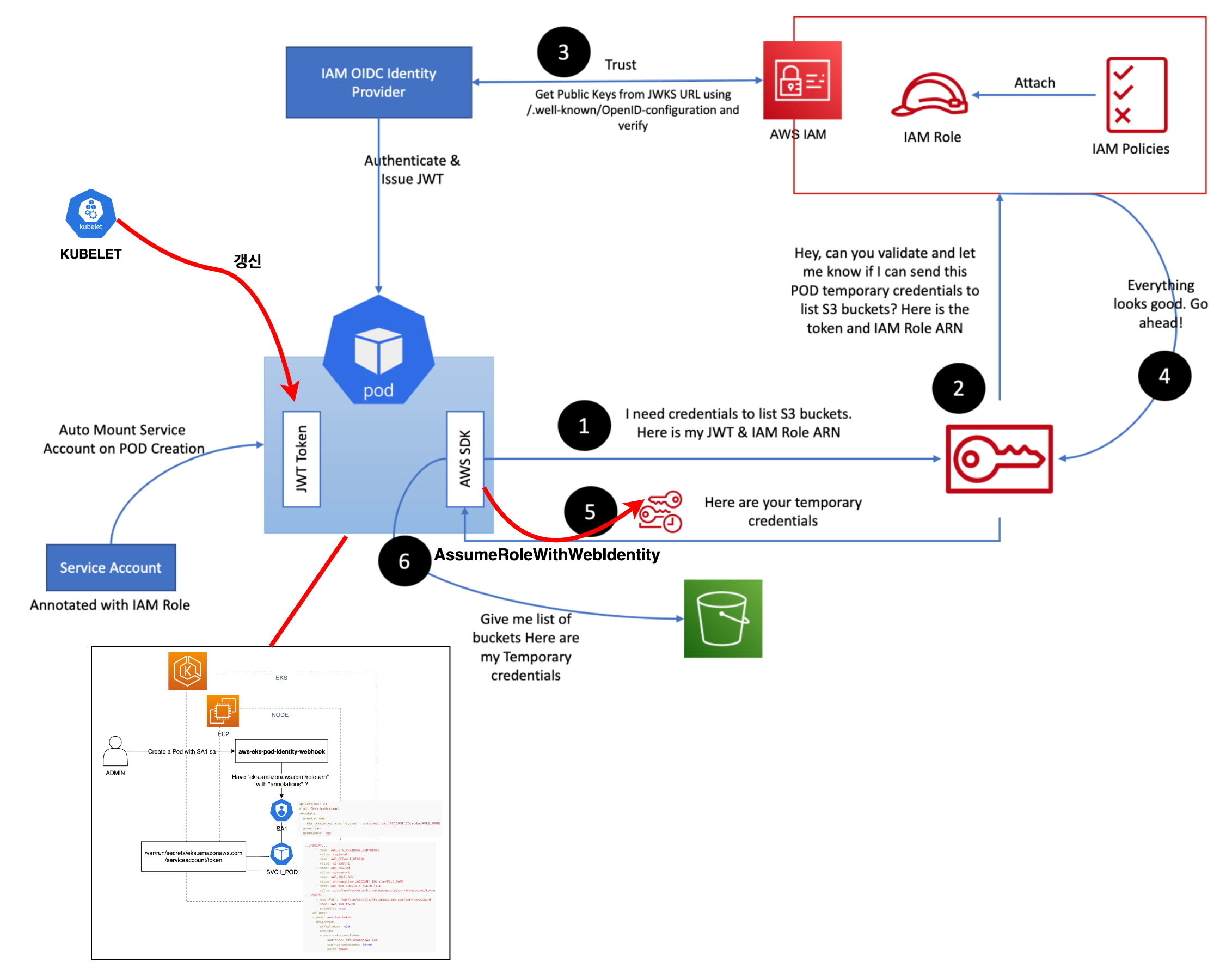Click the "AWS_WEB_IDENTITY_TOKEN_FILE" YAML line
Screen dimensions: 1226x980
(x=349, y=886)
